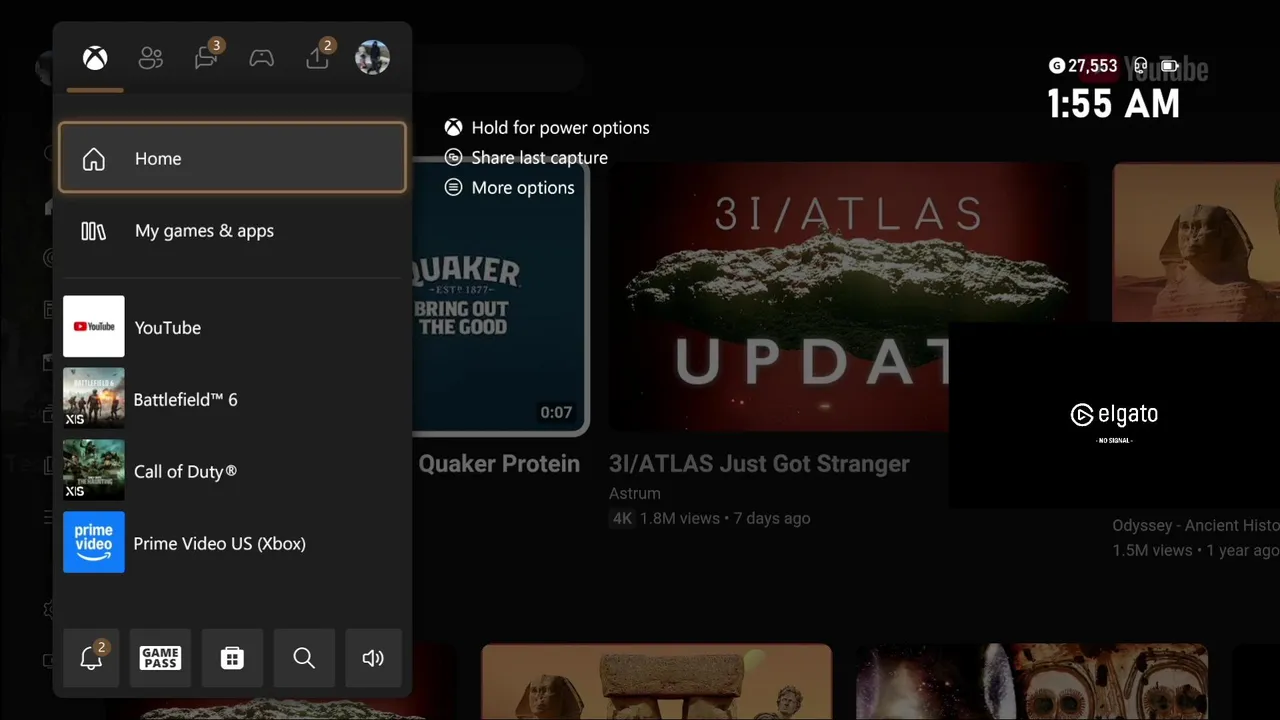Open the Parties & chats tab

207,58
